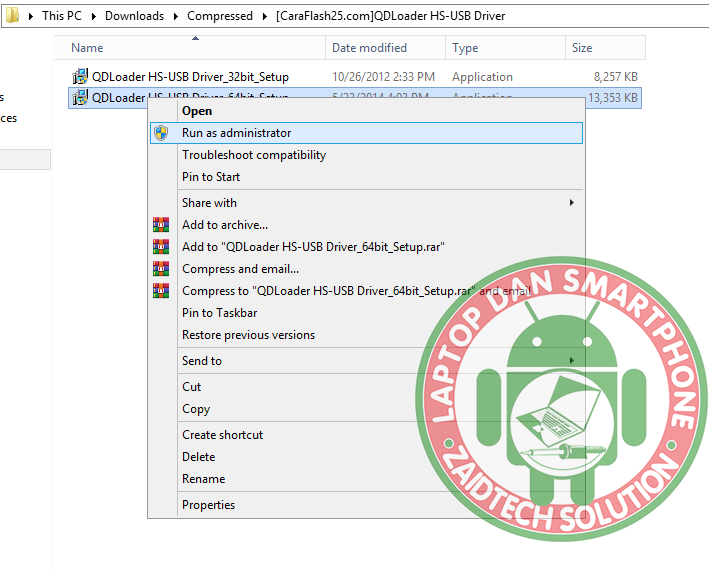The height and width of the screenshot is (570, 709).
Task: Choose Copy from the context menu
Action: (366, 409)
